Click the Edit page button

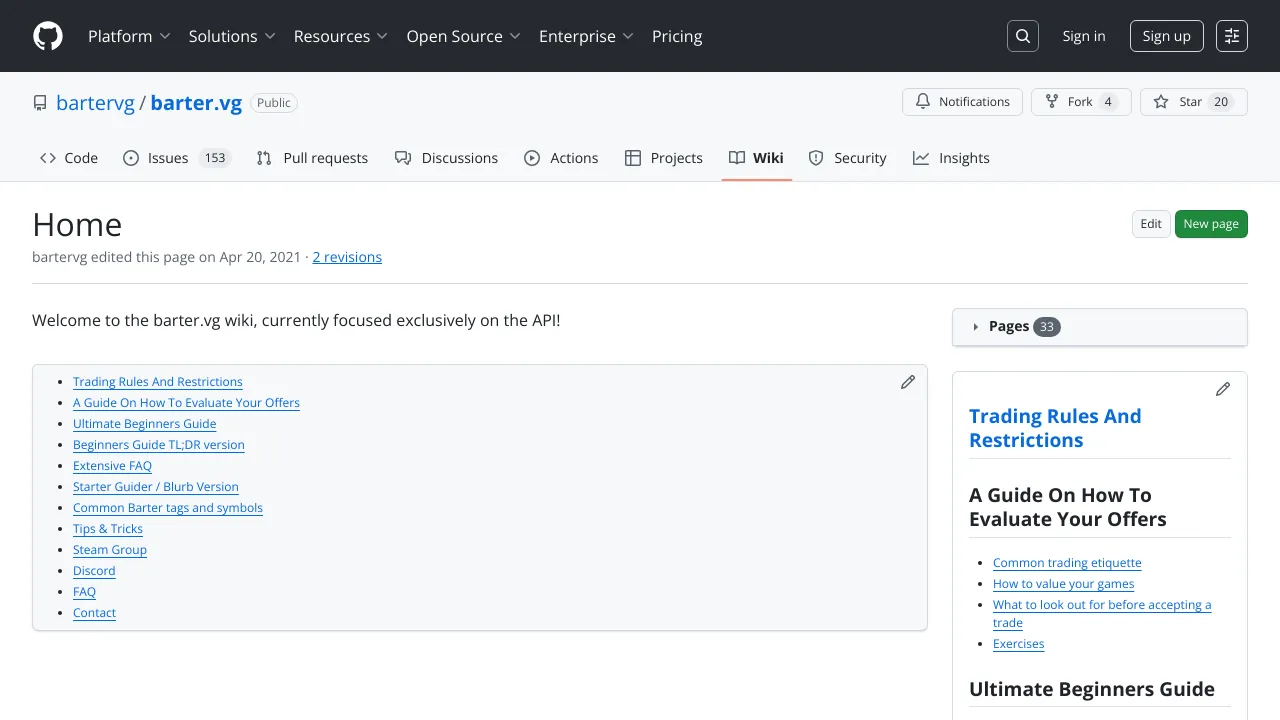pos(1151,224)
